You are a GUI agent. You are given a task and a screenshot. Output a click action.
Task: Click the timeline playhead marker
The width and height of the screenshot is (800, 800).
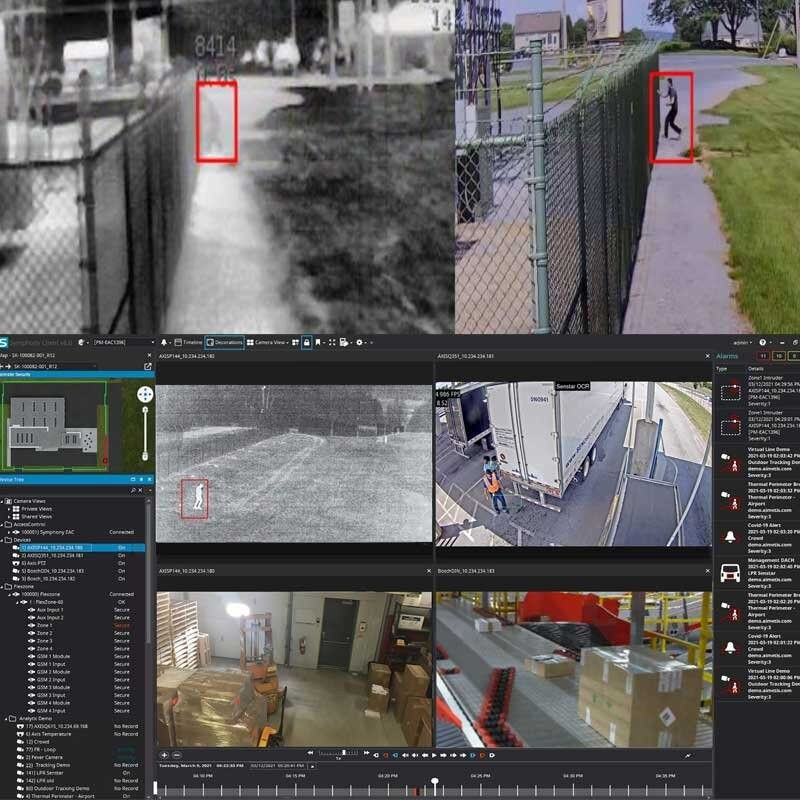(434, 781)
